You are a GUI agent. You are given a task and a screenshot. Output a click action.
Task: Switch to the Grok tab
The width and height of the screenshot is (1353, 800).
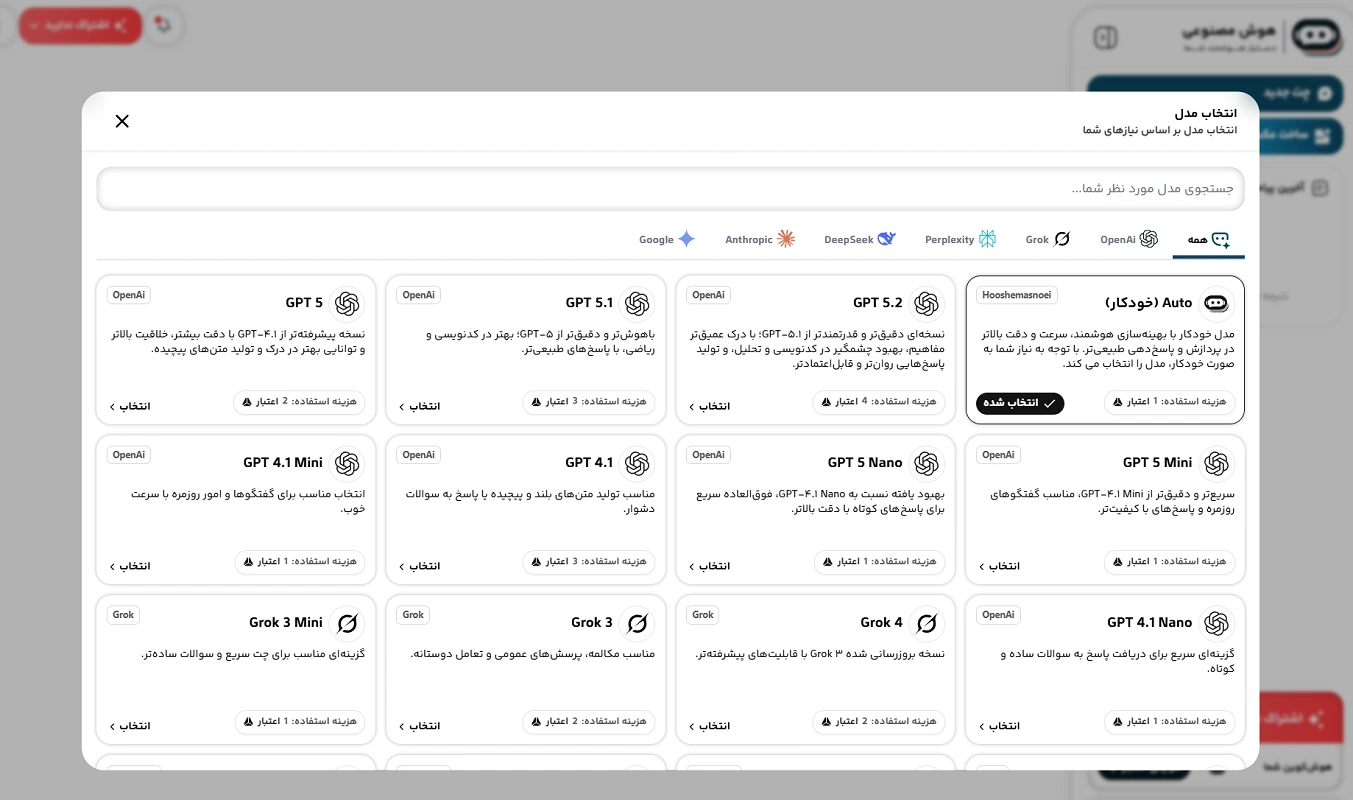1048,240
